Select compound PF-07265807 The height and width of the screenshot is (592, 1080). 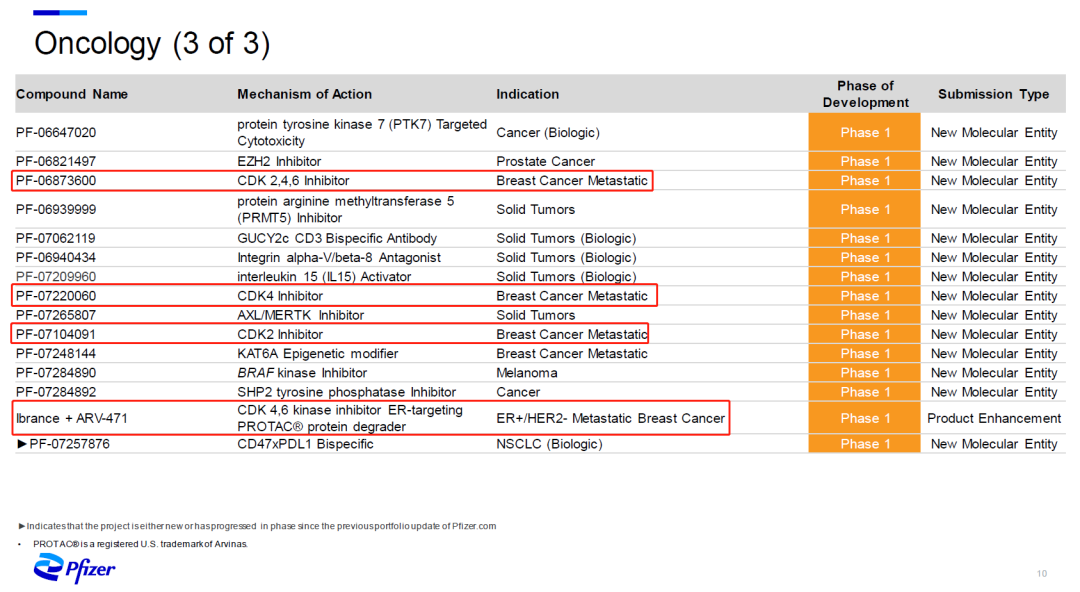56,316
